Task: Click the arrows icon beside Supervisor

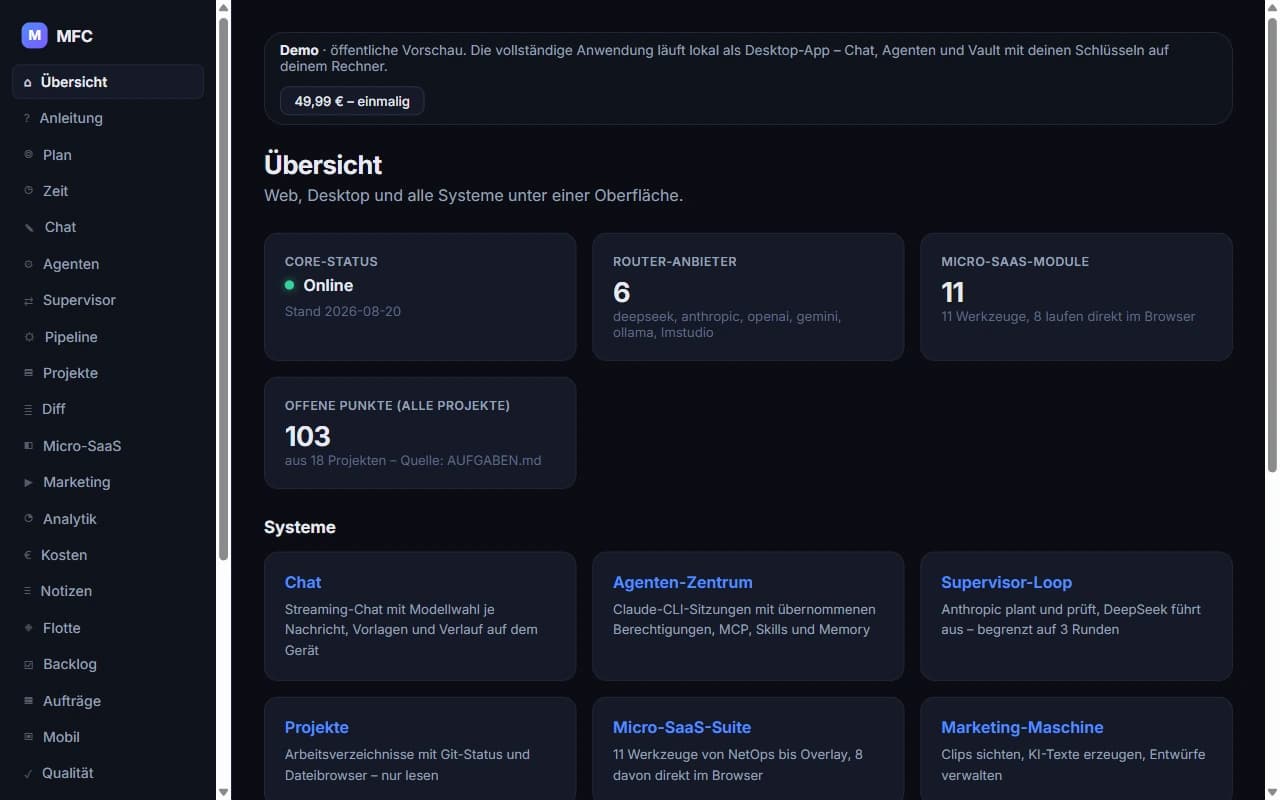Action: [x=28, y=300]
